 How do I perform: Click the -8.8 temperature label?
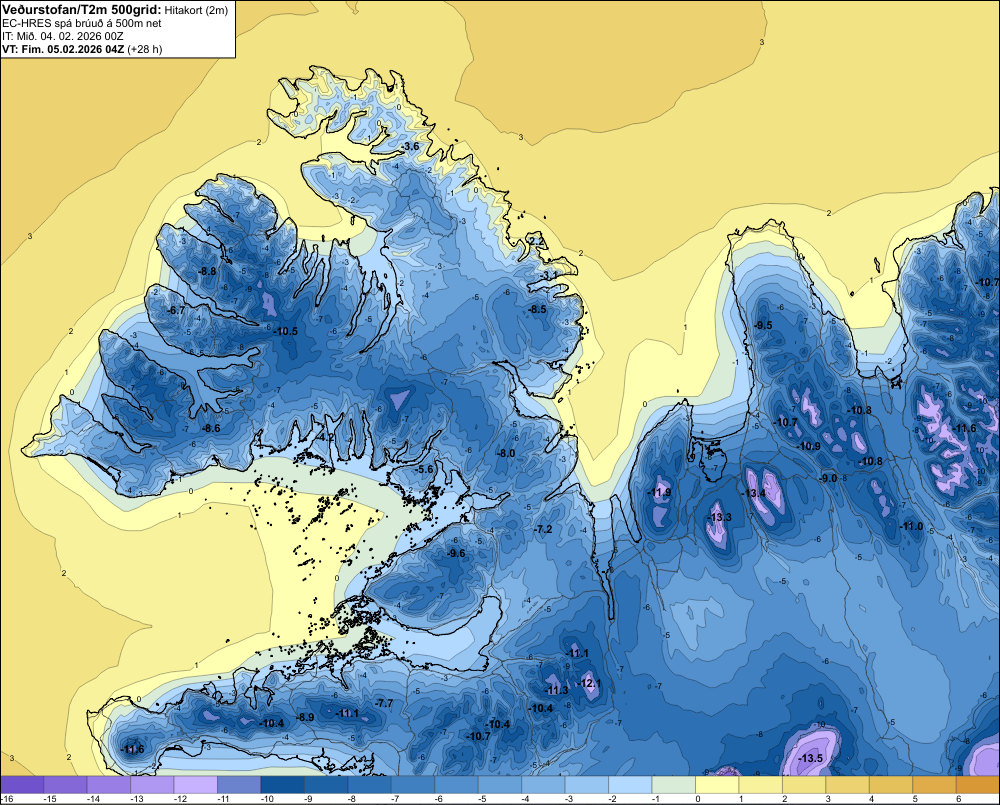(x=207, y=271)
